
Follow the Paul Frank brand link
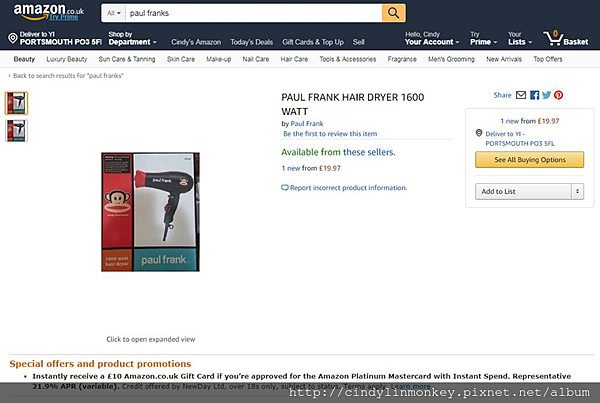point(307,124)
